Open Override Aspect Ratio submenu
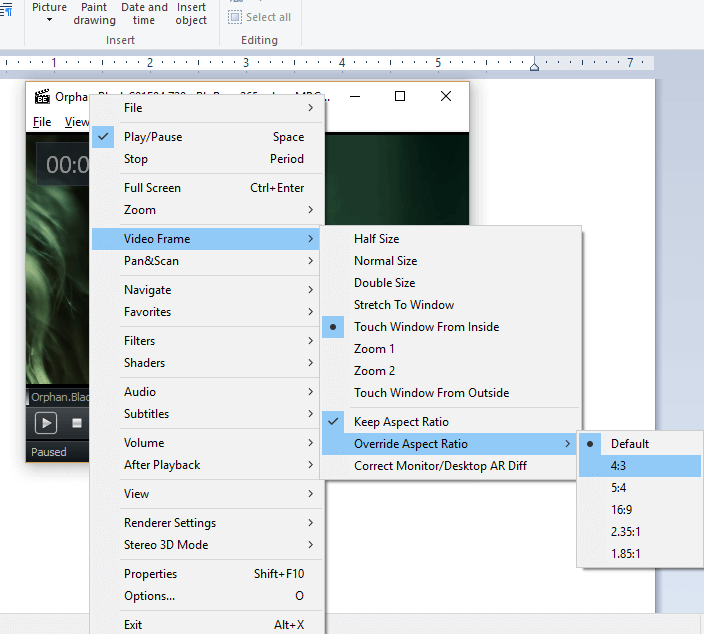The height and width of the screenshot is (634, 704). point(449,444)
